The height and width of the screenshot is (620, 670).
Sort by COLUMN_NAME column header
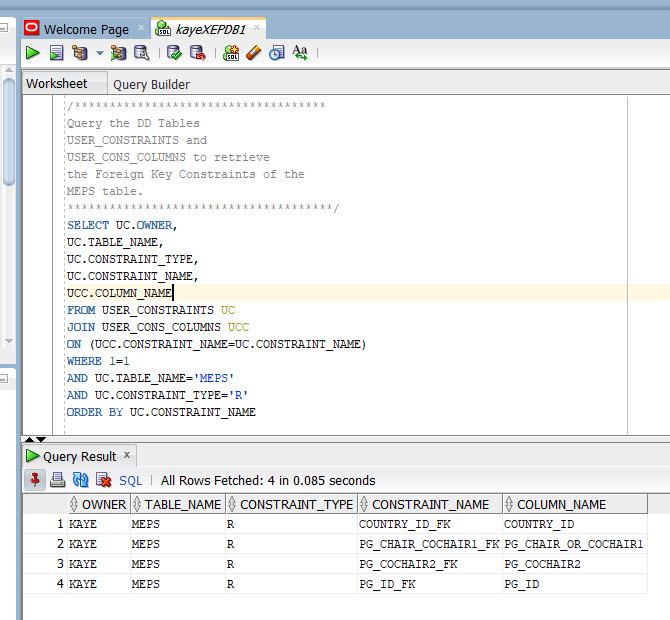575,505
